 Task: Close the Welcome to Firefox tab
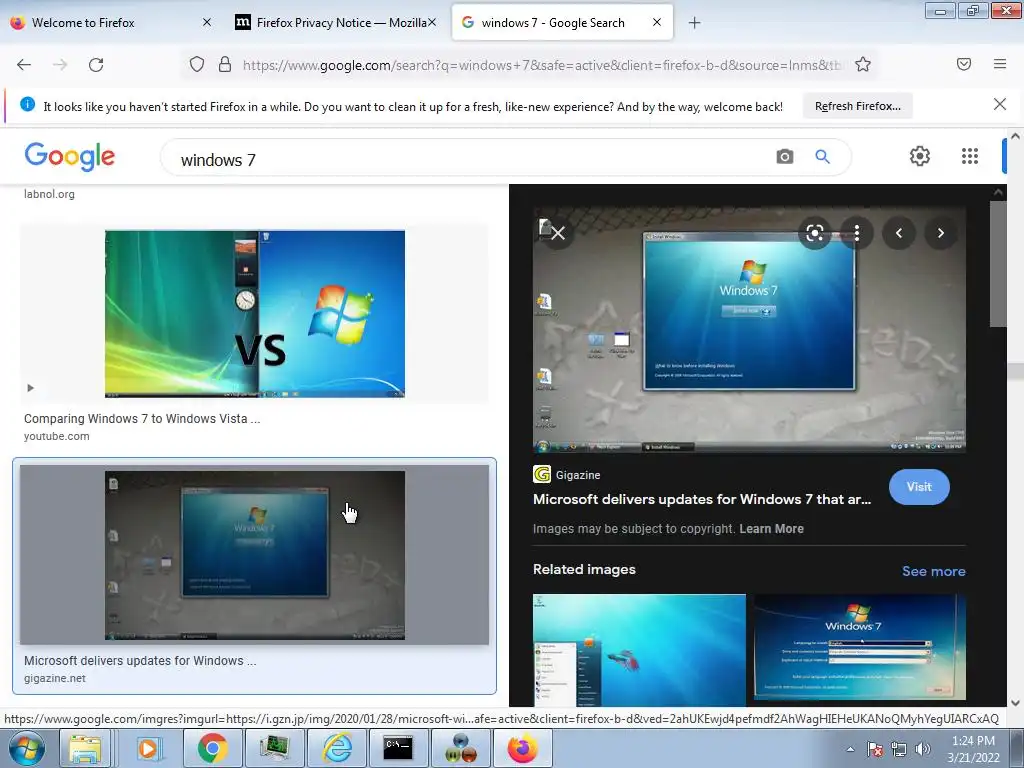[x=207, y=22]
